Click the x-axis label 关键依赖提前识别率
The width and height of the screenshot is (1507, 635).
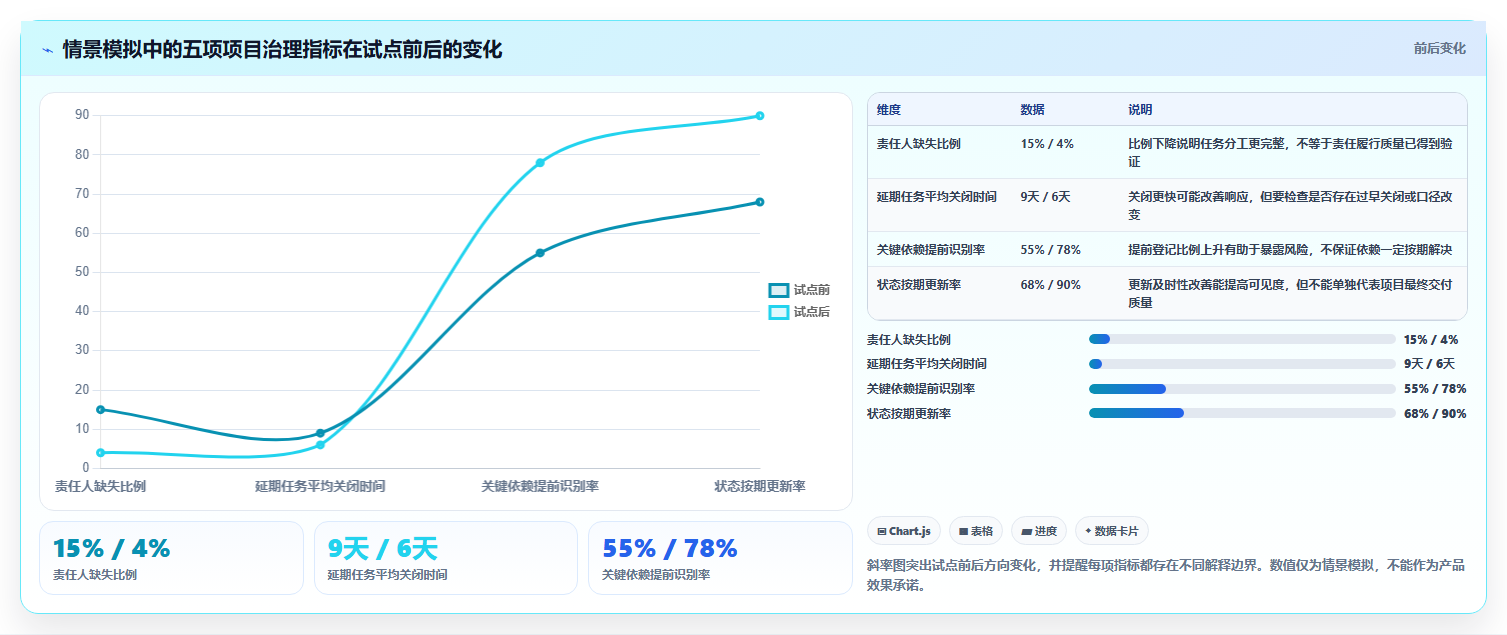tap(540, 486)
